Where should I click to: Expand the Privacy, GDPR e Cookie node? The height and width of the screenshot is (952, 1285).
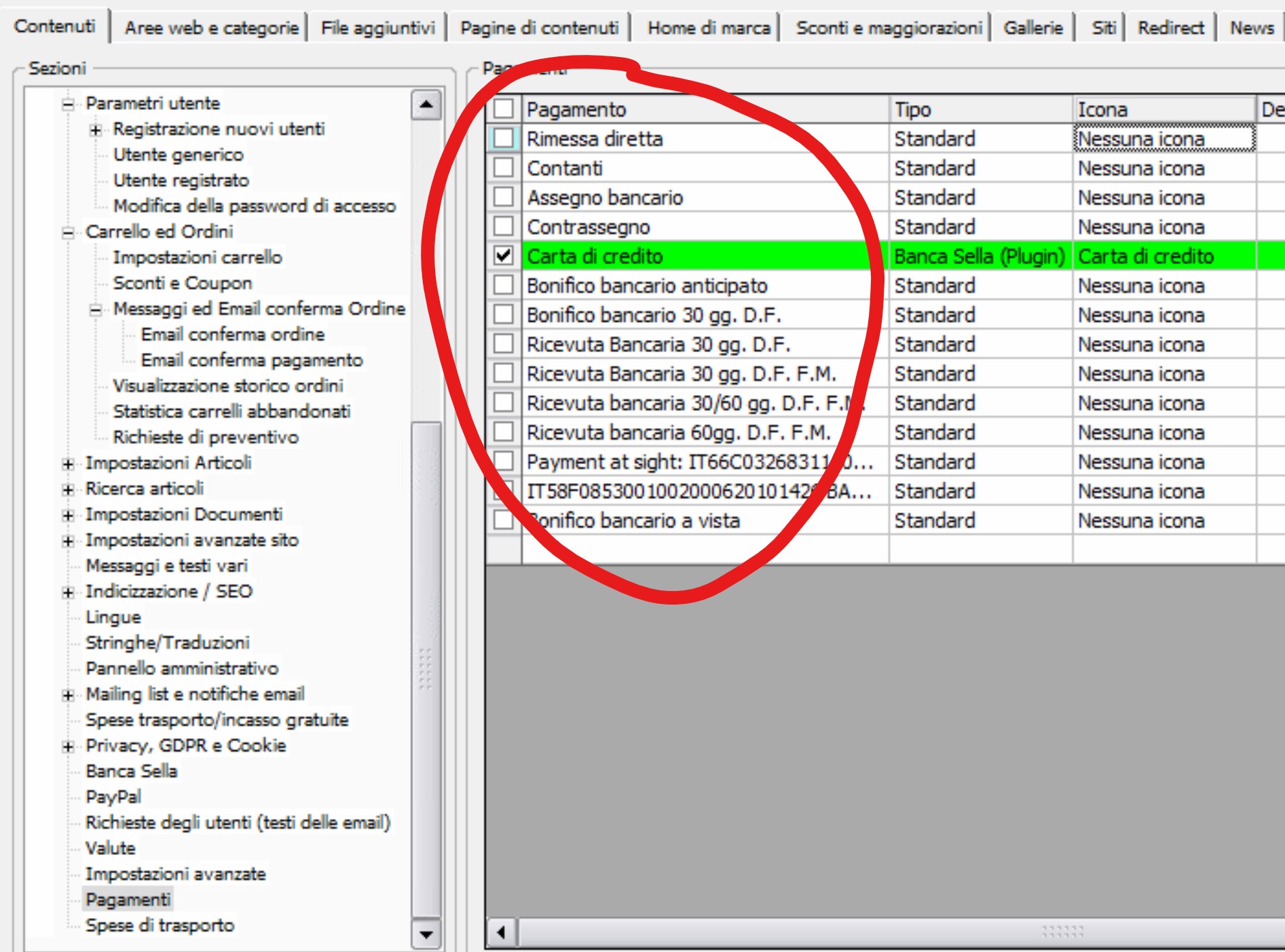68,747
